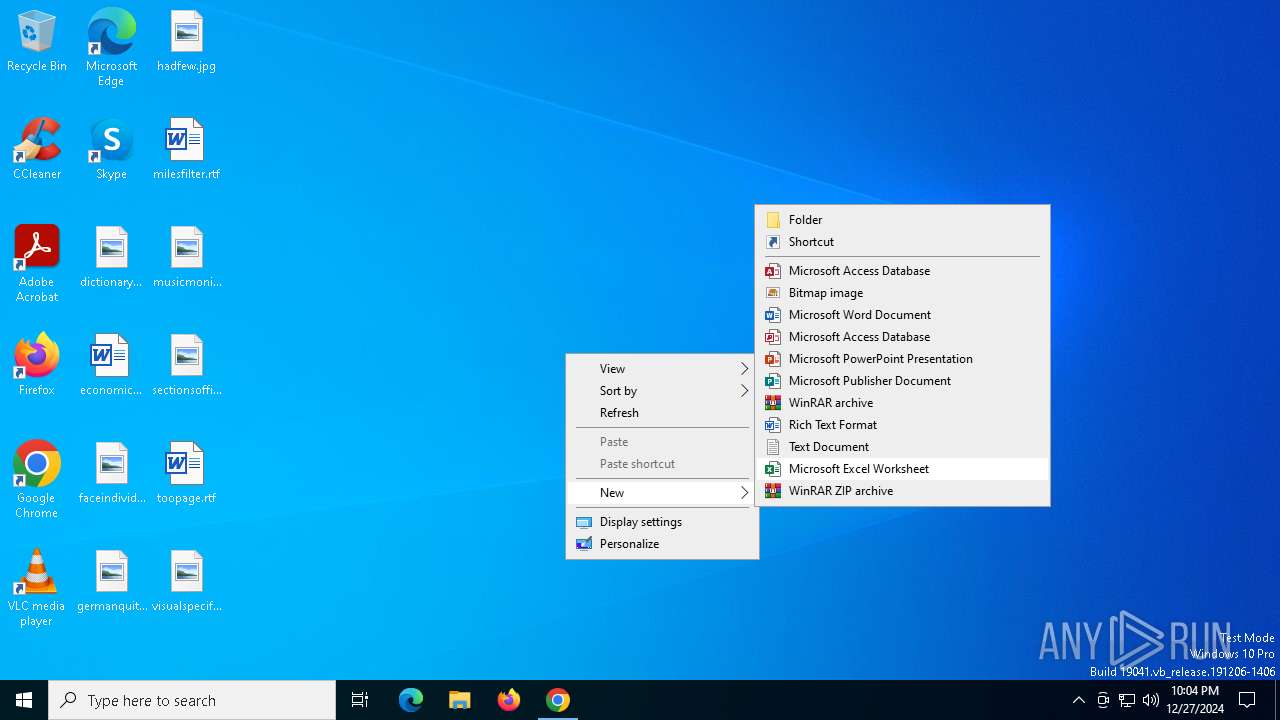The image size is (1280, 720).
Task: Select the visualspecif image file icon
Action: [x=186, y=582]
